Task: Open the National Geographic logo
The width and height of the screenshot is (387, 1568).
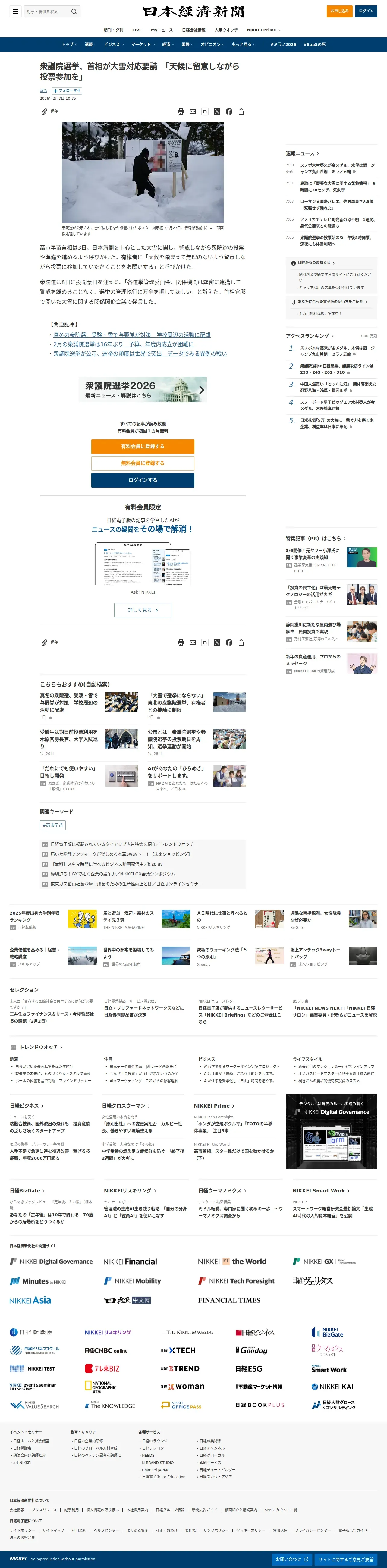Action: [101, 1386]
